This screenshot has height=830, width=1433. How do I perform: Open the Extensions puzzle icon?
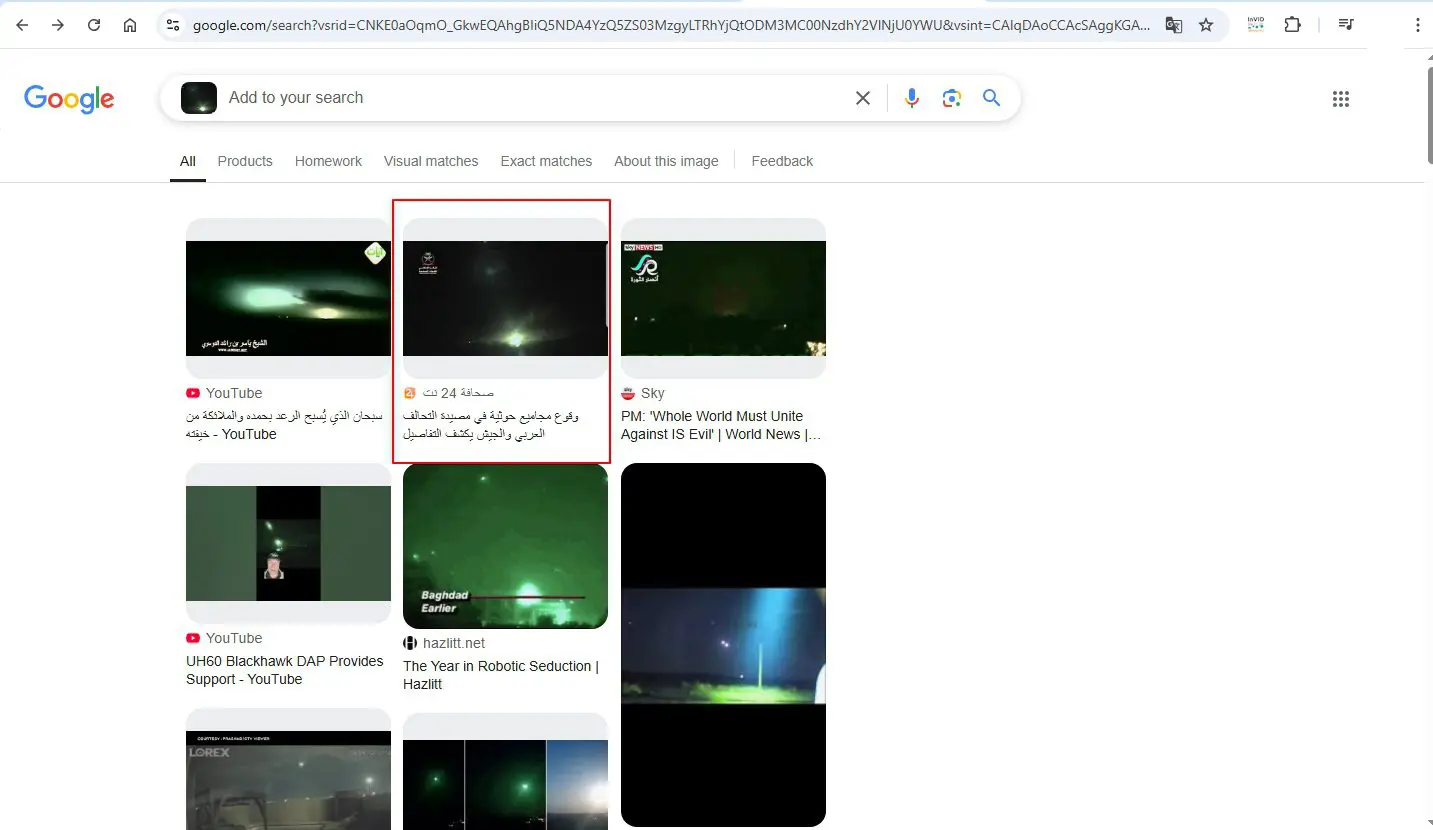[1293, 25]
